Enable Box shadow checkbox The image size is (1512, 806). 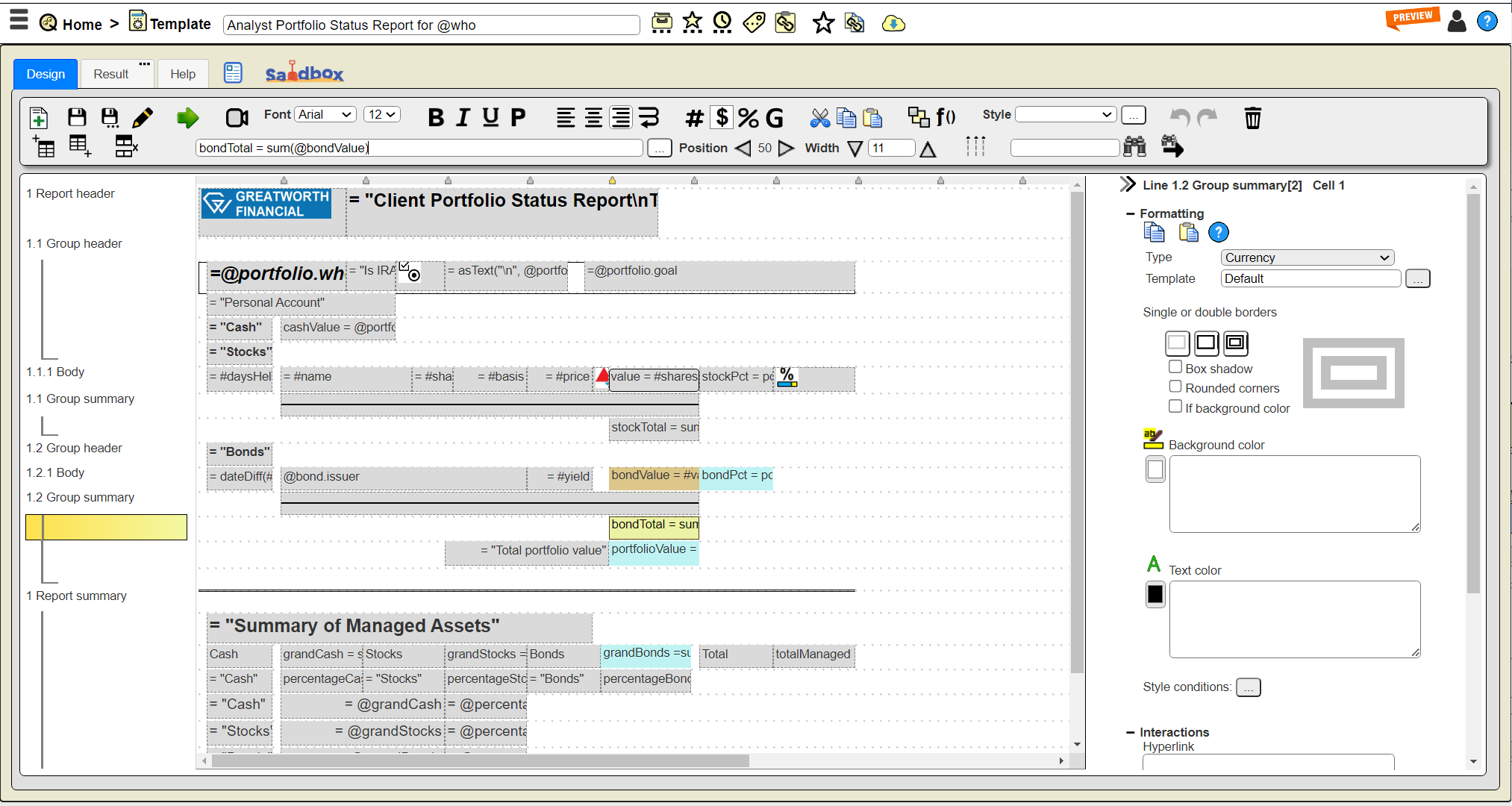coord(1175,367)
